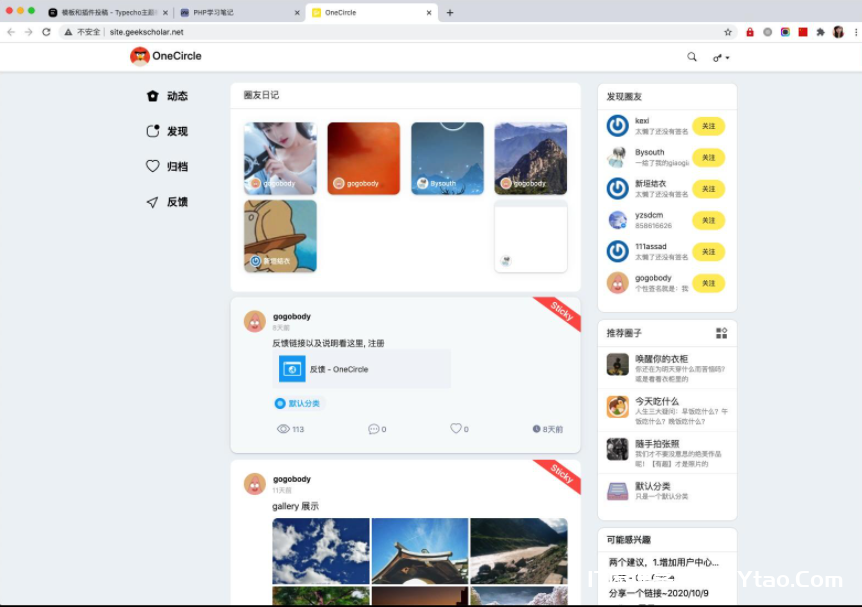Click the OneCircle logo
This screenshot has height=607, width=862.
click(x=166, y=56)
